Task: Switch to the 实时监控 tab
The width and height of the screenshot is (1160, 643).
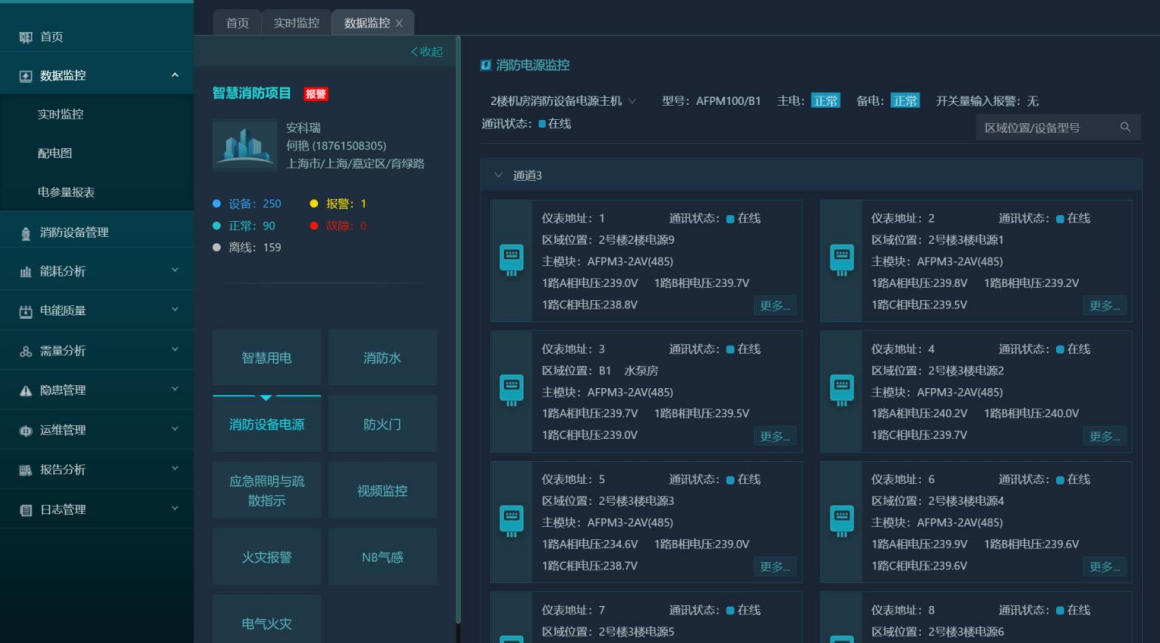Action: (297, 23)
